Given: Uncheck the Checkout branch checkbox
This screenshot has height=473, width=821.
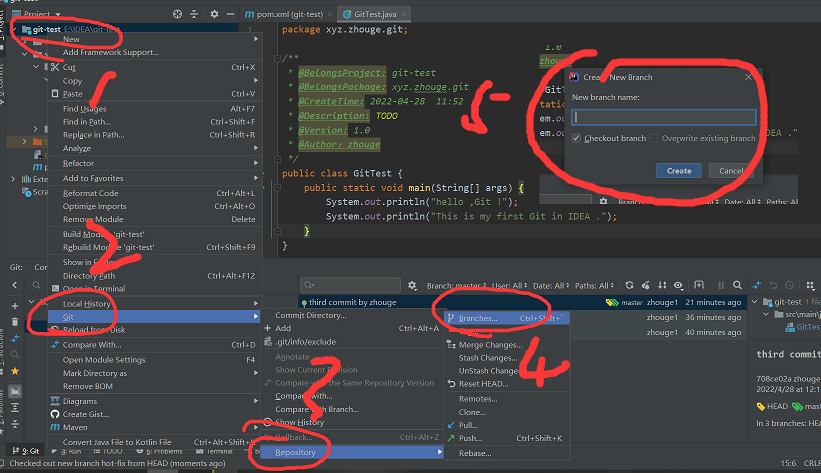Looking at the screenshot, I should click(x=577, y=138).
